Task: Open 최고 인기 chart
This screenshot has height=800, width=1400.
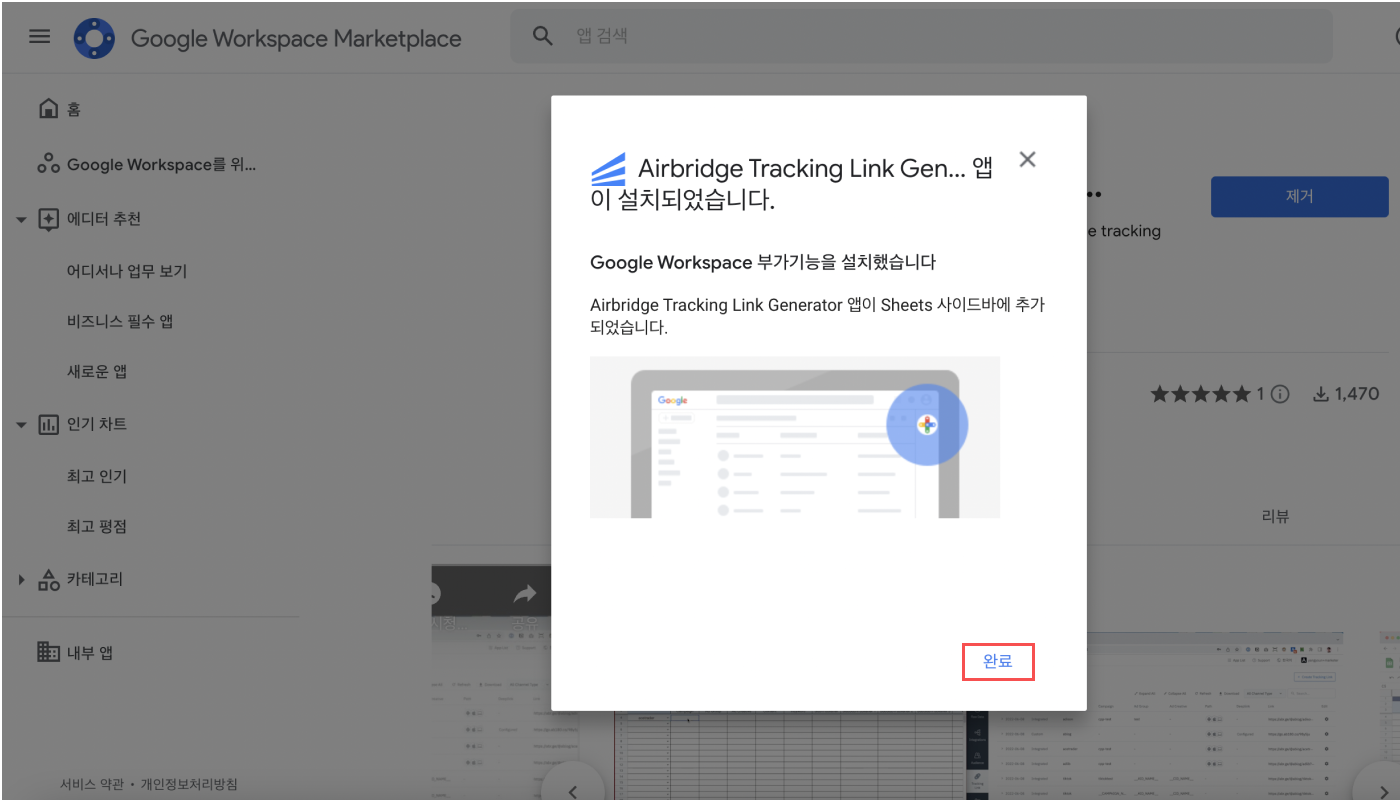Action: pyautogui.click(x=97, y=476)
